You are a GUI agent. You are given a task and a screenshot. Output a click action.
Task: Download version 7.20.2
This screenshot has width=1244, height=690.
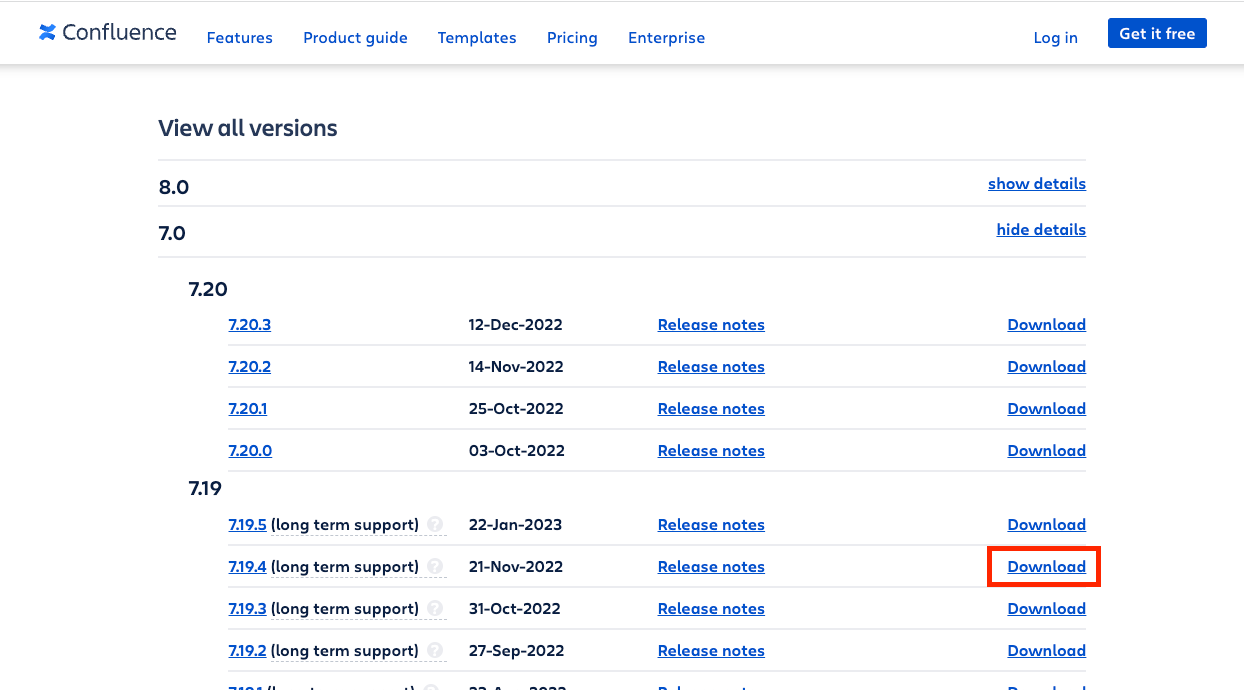[x=1046, y=367]
